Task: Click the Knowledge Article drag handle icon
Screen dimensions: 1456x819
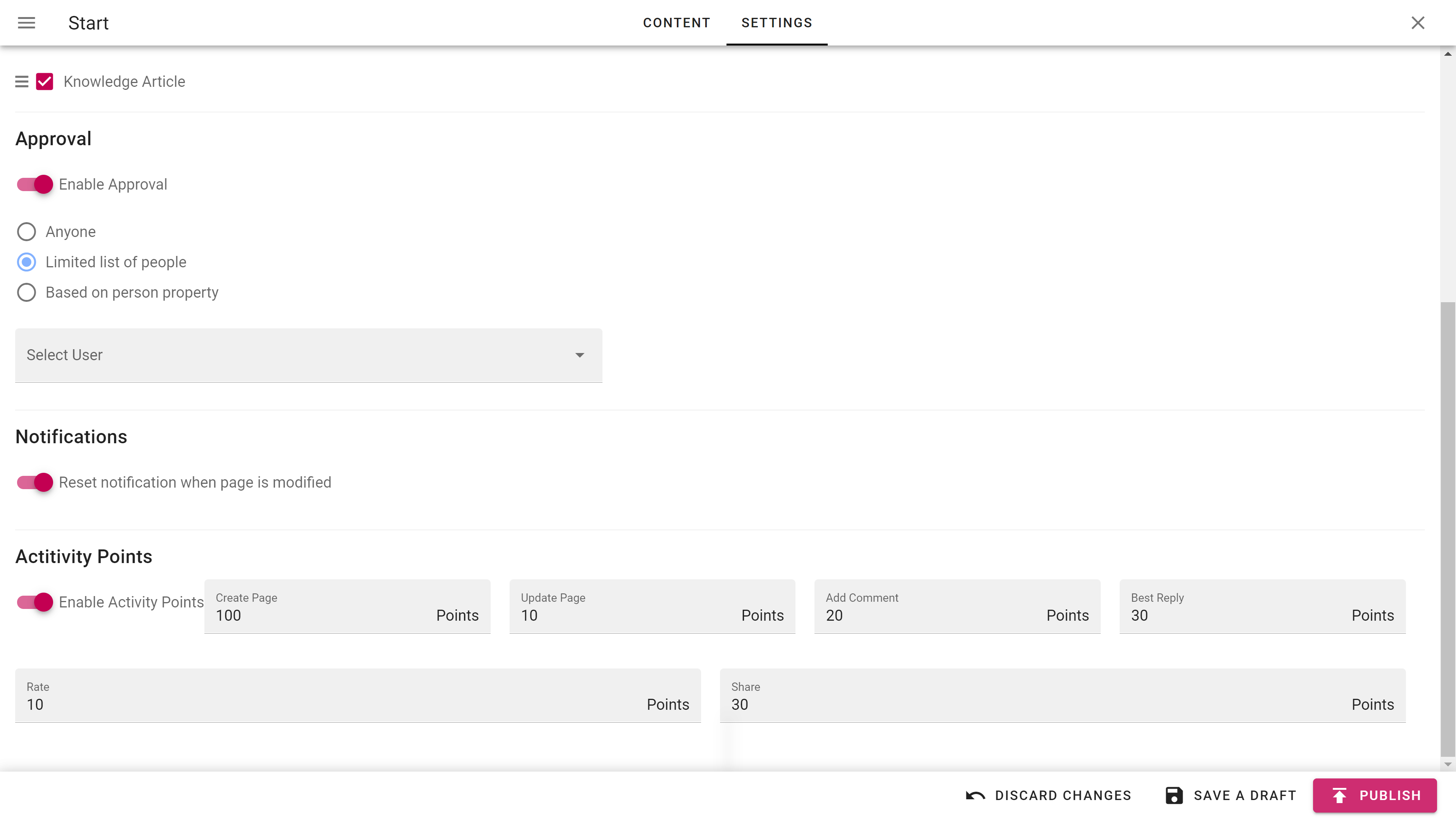Action: (x=22, y=82)
